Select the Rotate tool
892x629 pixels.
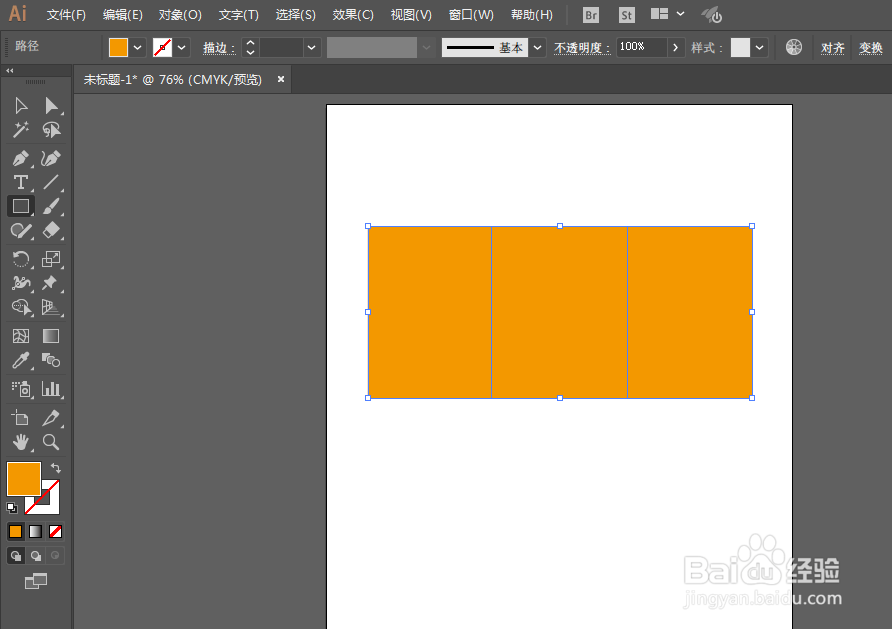click(21, 259)
